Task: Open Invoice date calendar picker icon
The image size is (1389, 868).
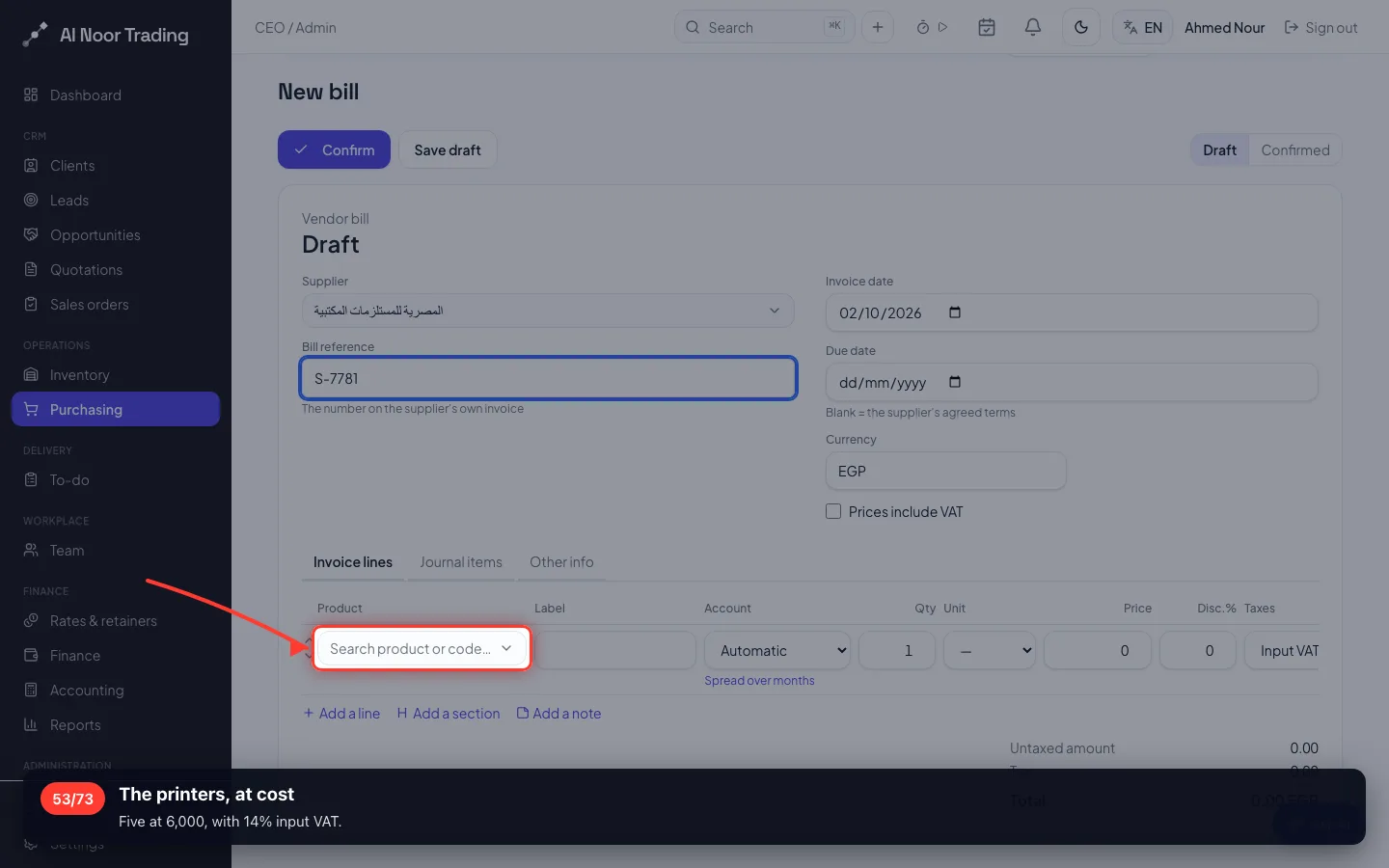Action: point(955,312)
